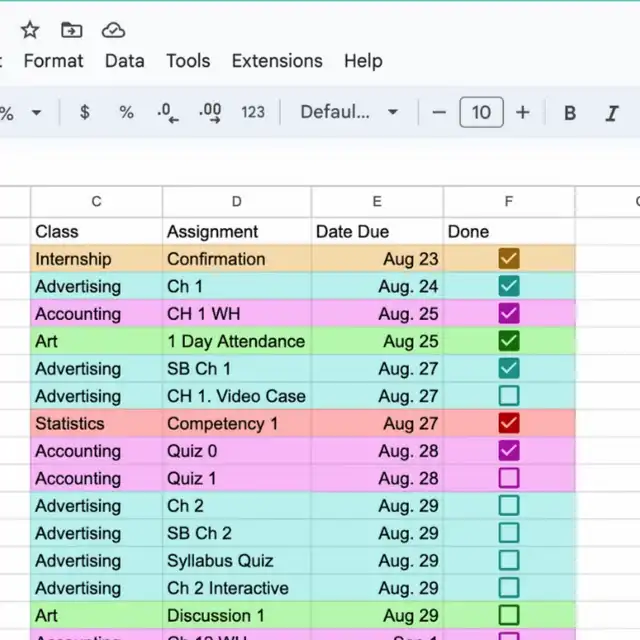The height and width of the screenshot is (640, 640).
Task: Toggle bold text formatting
Action: pos(570,113)
